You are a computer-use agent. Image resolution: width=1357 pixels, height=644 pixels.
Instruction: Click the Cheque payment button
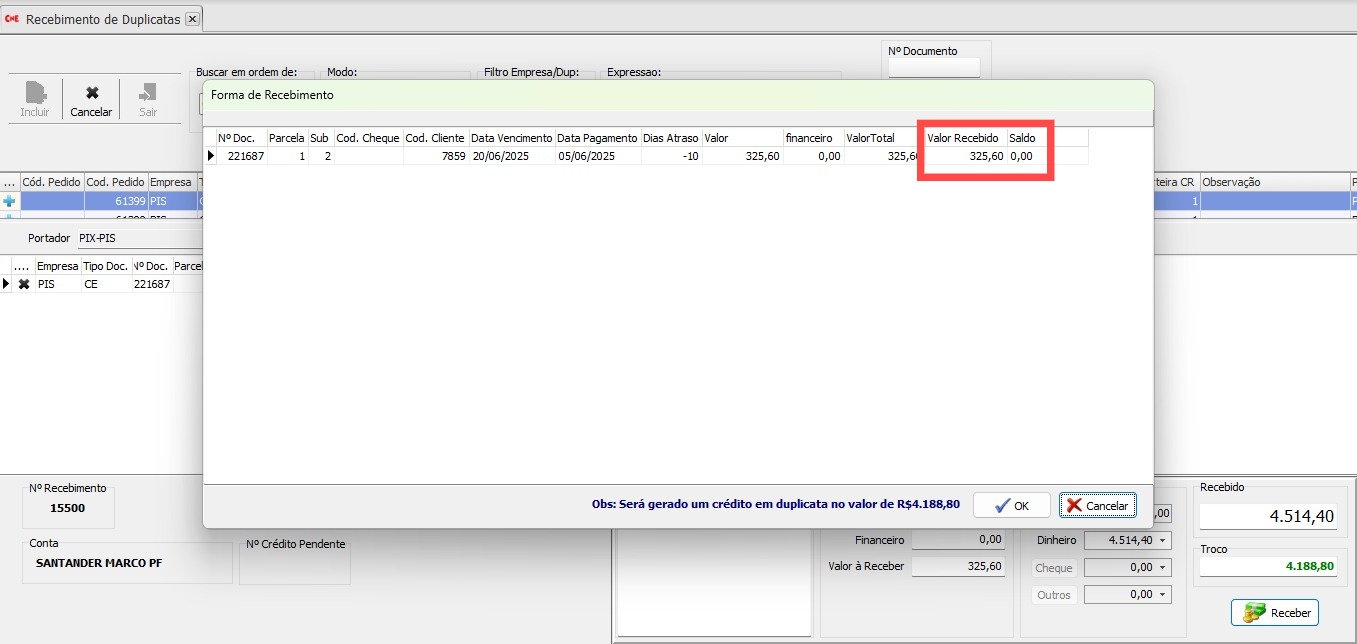1054,568
